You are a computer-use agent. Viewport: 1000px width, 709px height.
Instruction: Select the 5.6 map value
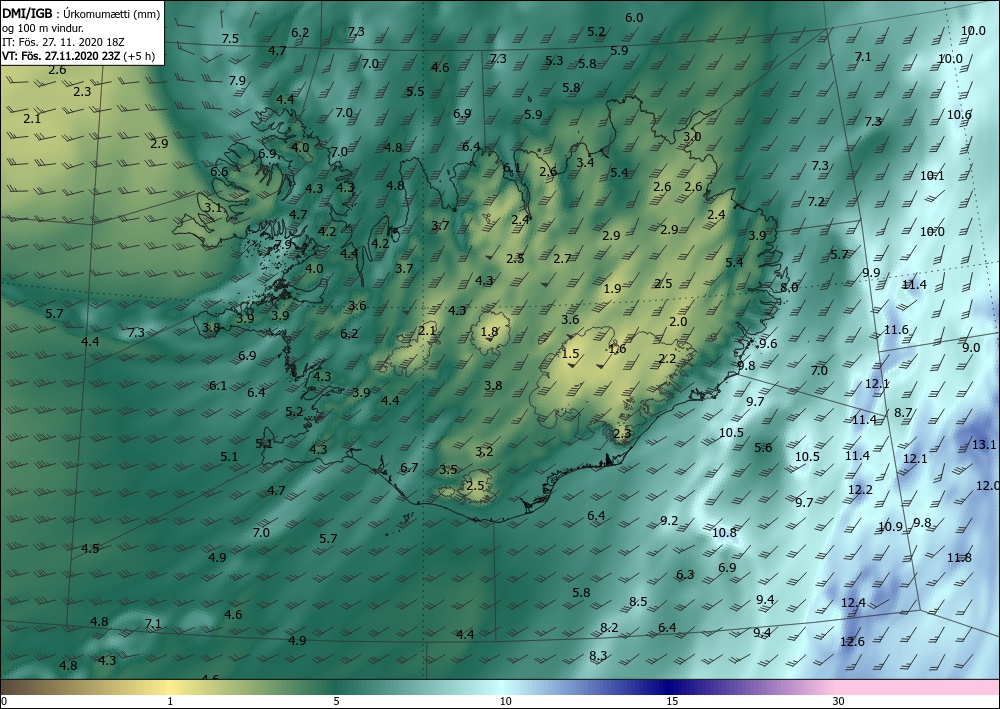[763, 448]
